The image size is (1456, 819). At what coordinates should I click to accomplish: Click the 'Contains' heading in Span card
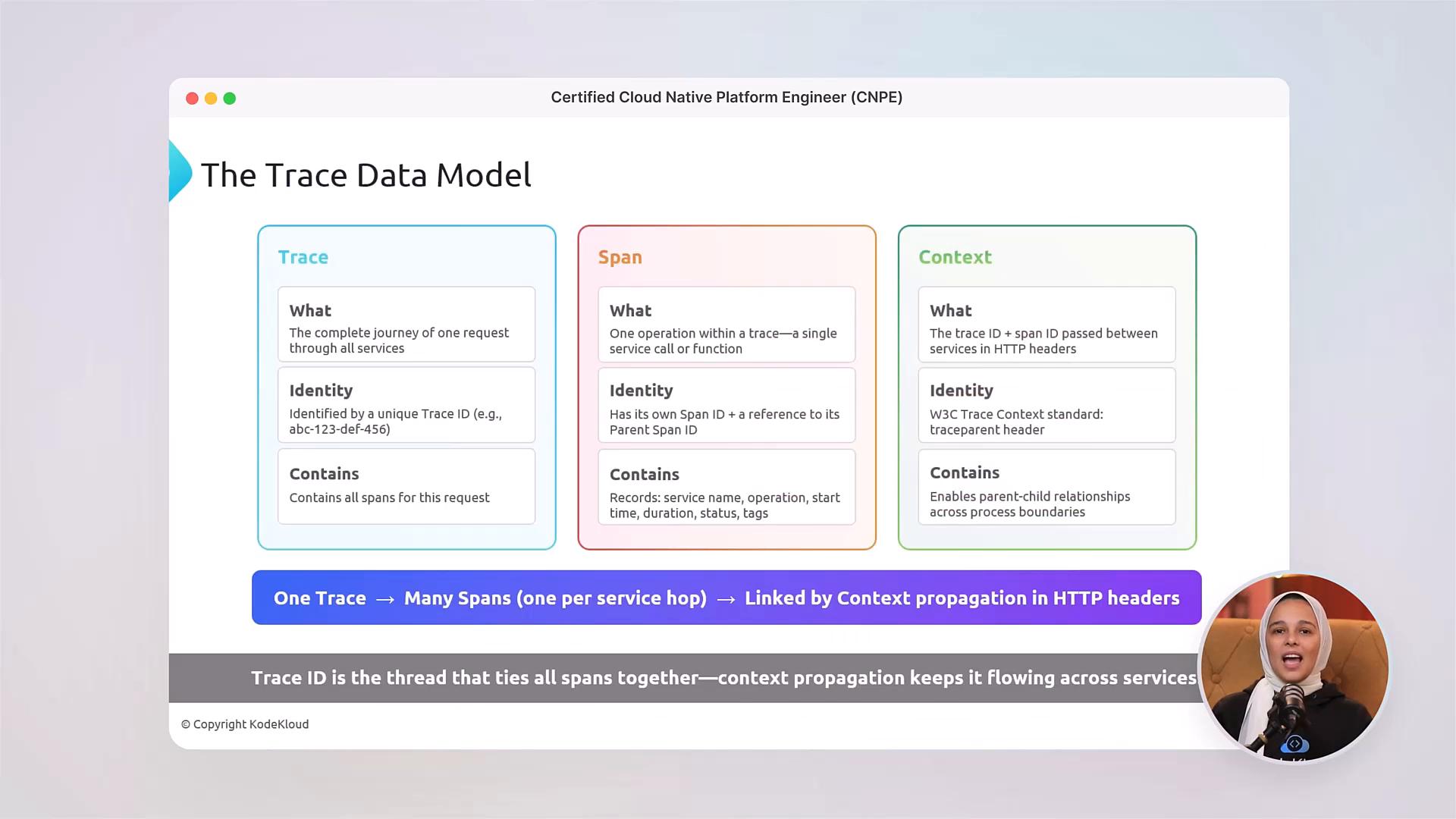tap(645, 475)
